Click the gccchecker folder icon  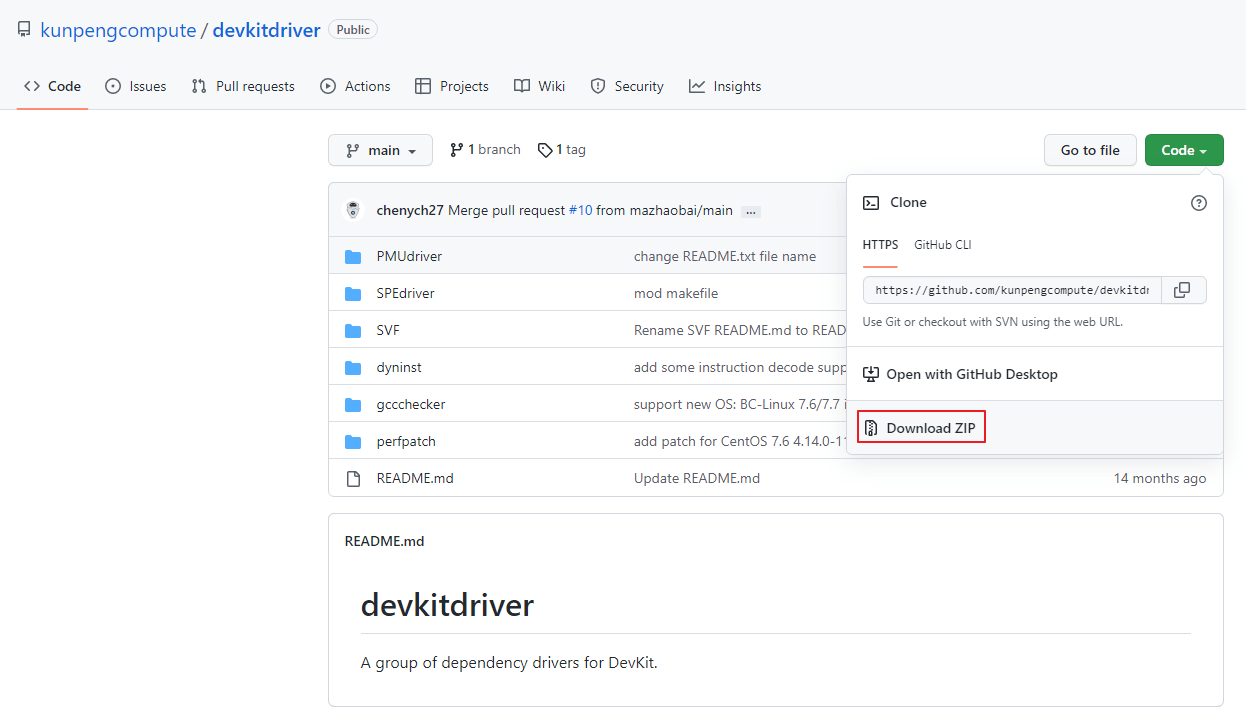point(353,405)
